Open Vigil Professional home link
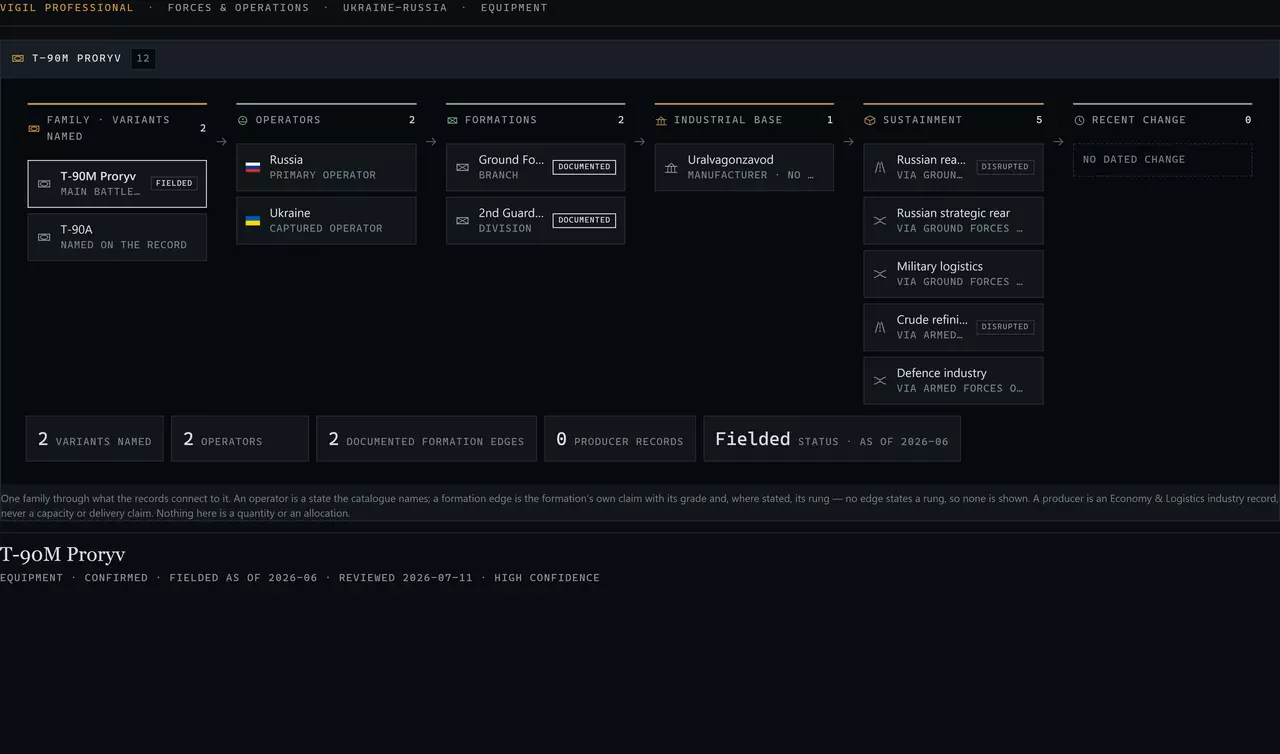Image resolution: width=1280 pixels, height=754 pixels. pos(67,8)
